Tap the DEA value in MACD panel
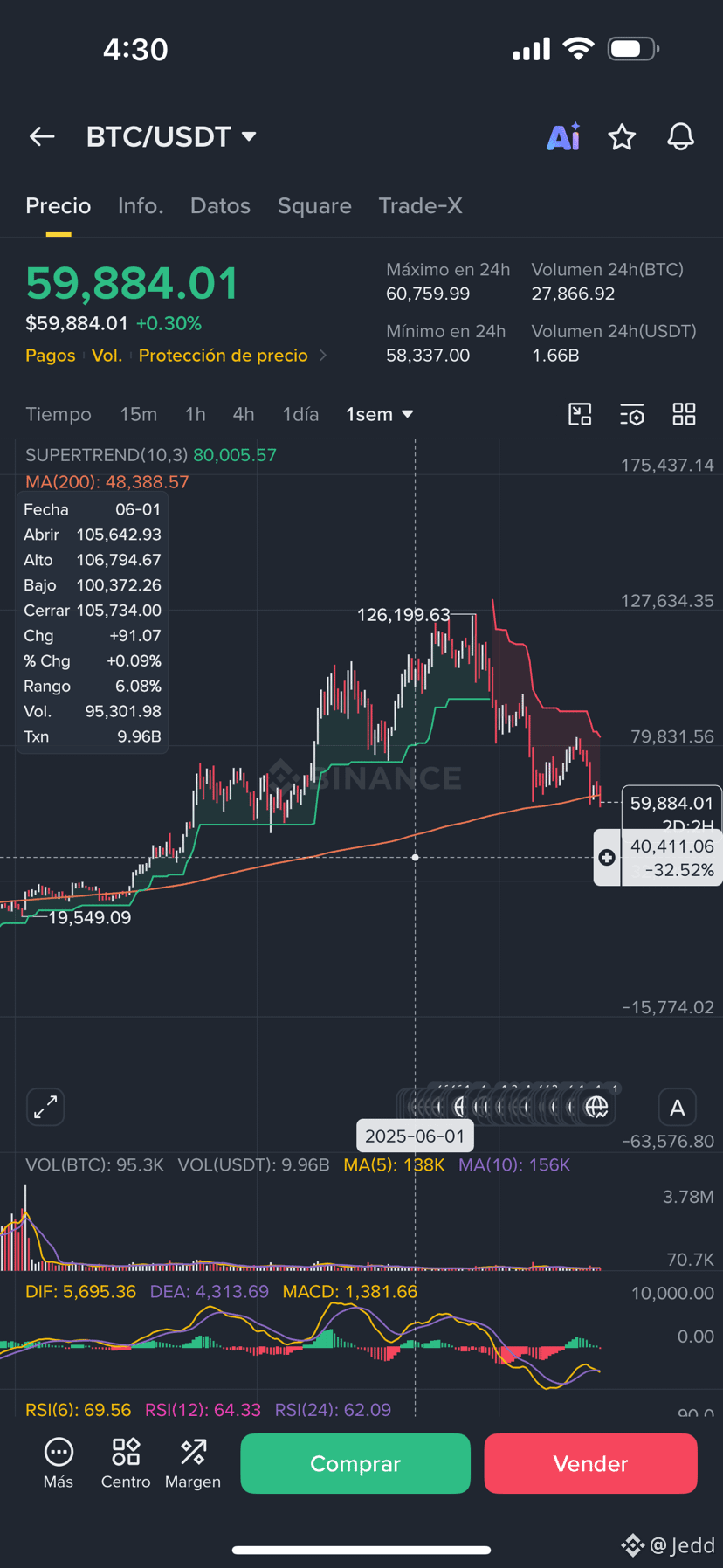This screenshot has width=723, height=1568. [x=209, y=1292]
